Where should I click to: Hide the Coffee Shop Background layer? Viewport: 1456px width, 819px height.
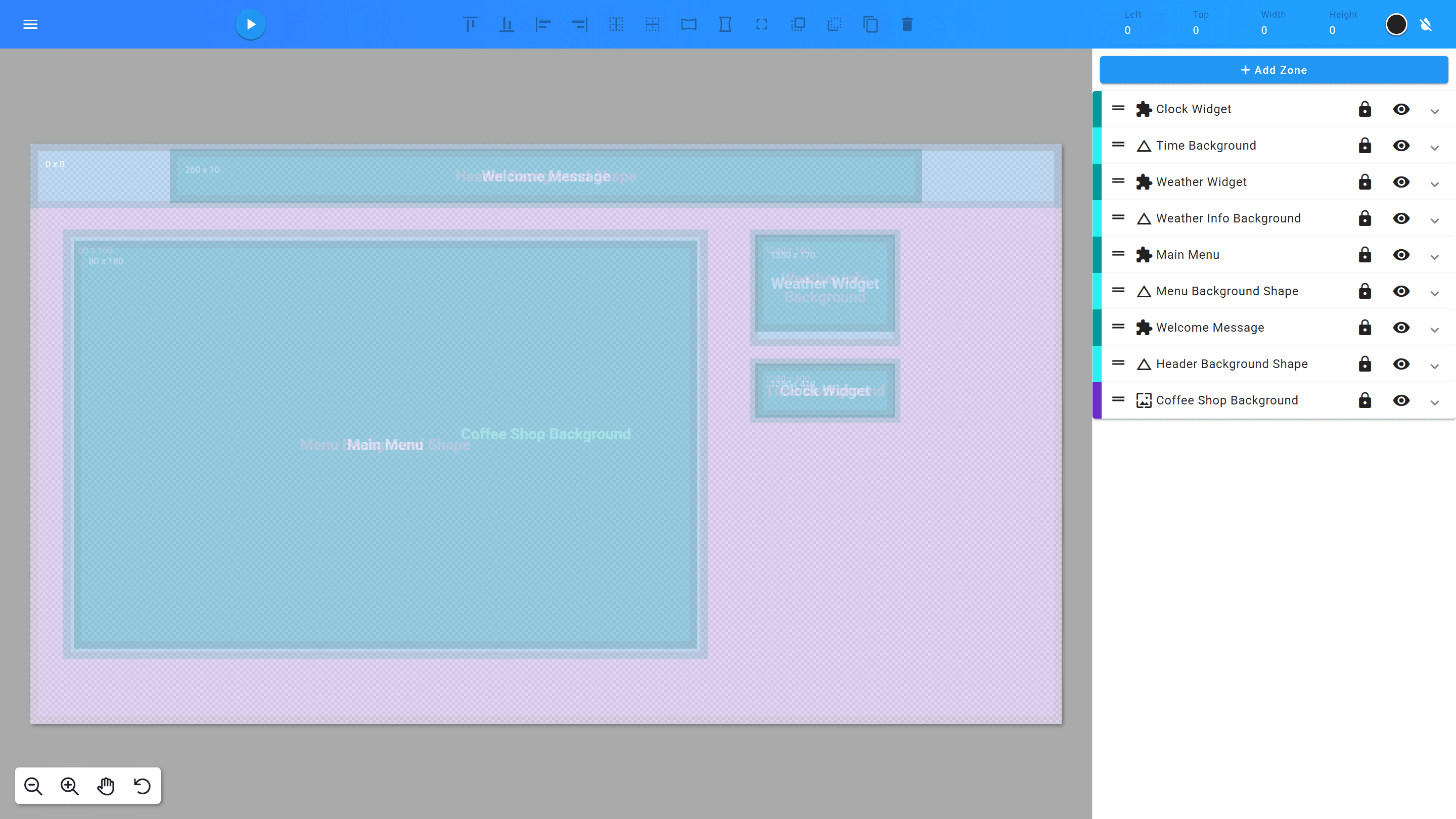(x=1402, y=400)
